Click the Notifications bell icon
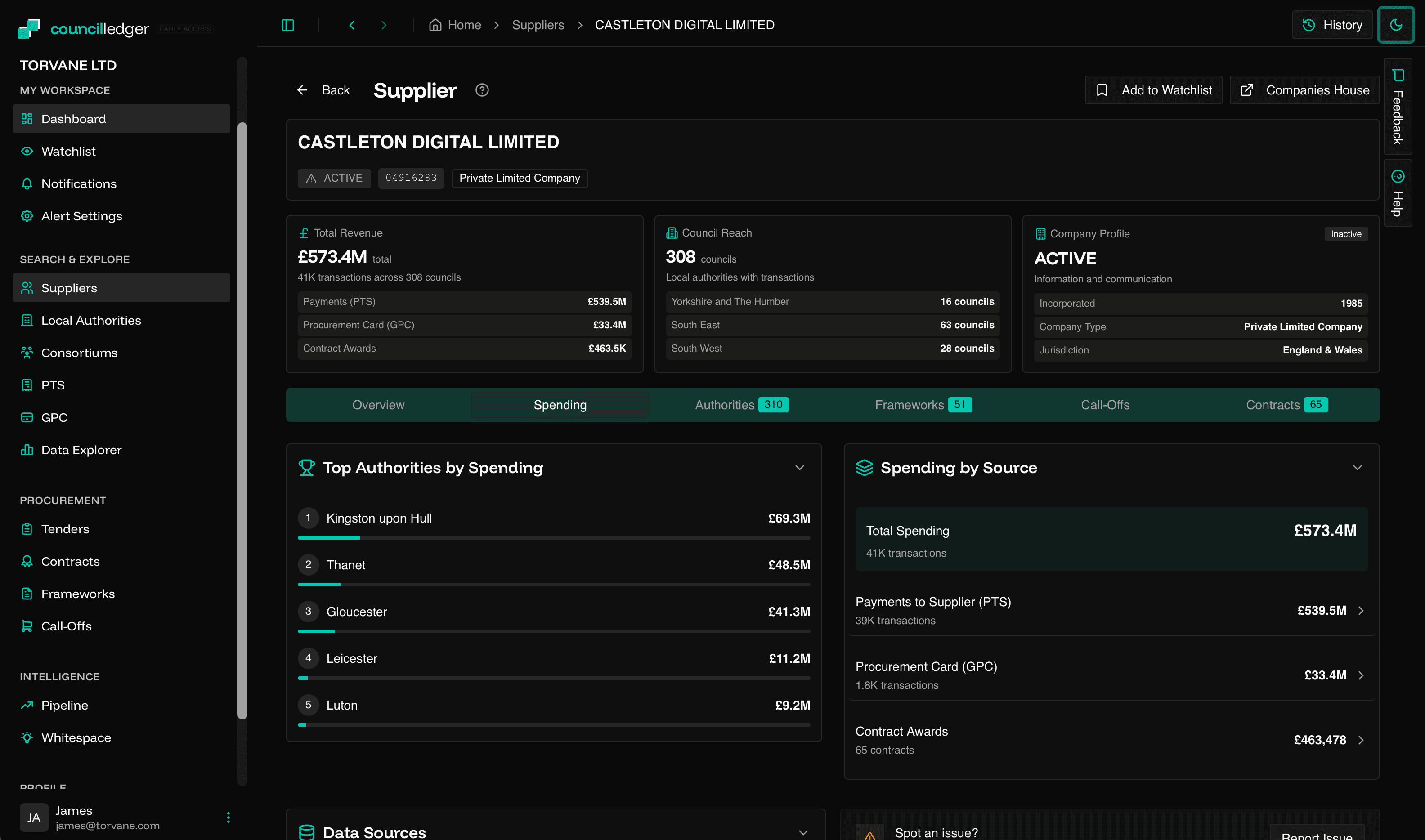 pos(27,183)
